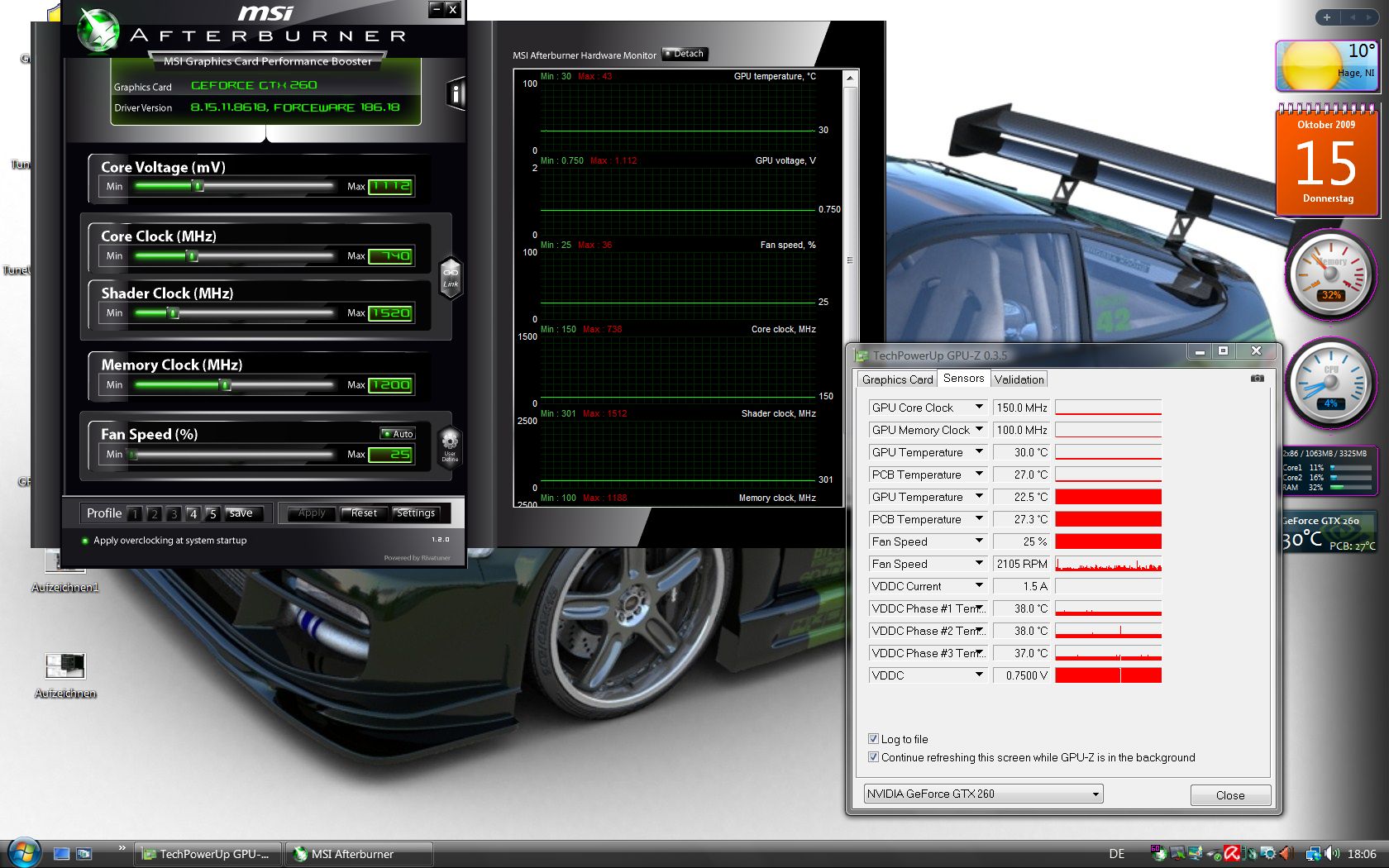The width and height of the screenshot is (1389, 868).
Task: Open the network connection tray icon
Action: coord(1313,854)
